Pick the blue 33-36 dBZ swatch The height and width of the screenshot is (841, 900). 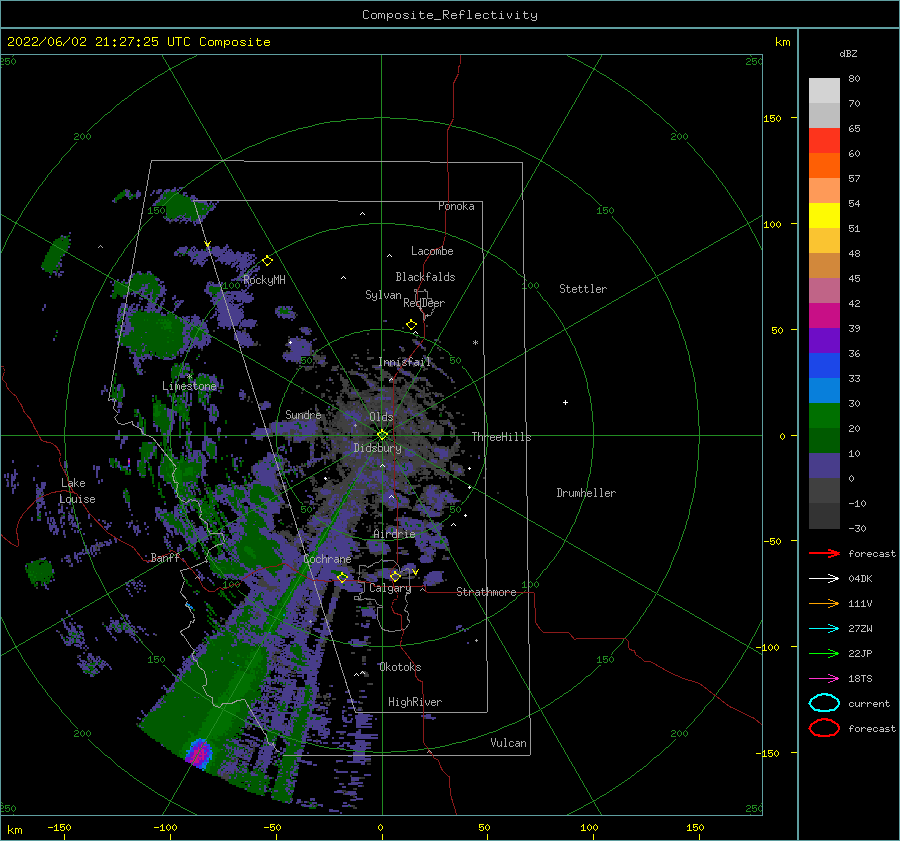click(824, 366)
